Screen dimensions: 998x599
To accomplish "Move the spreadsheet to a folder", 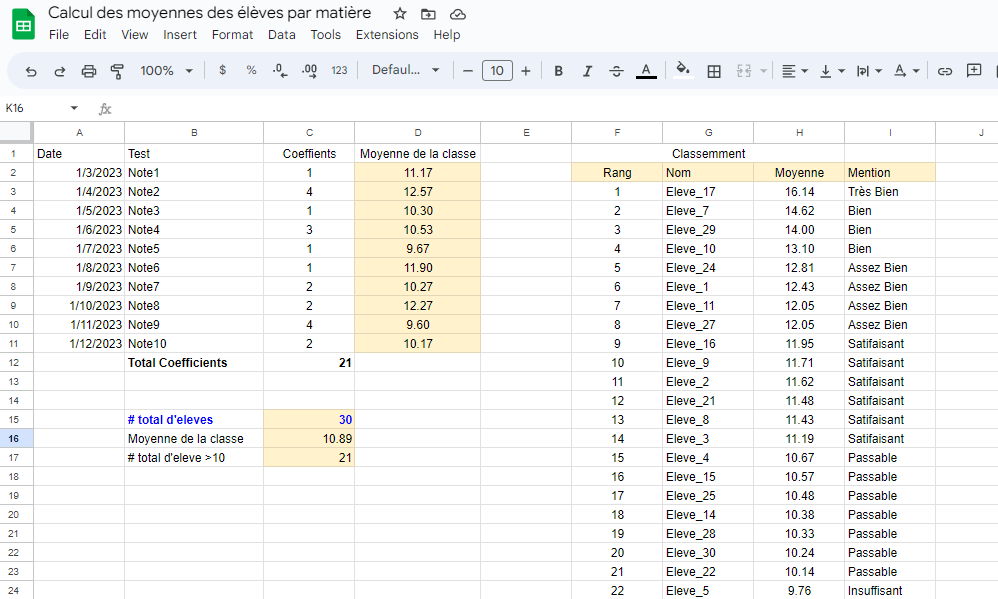I will 427,13.
